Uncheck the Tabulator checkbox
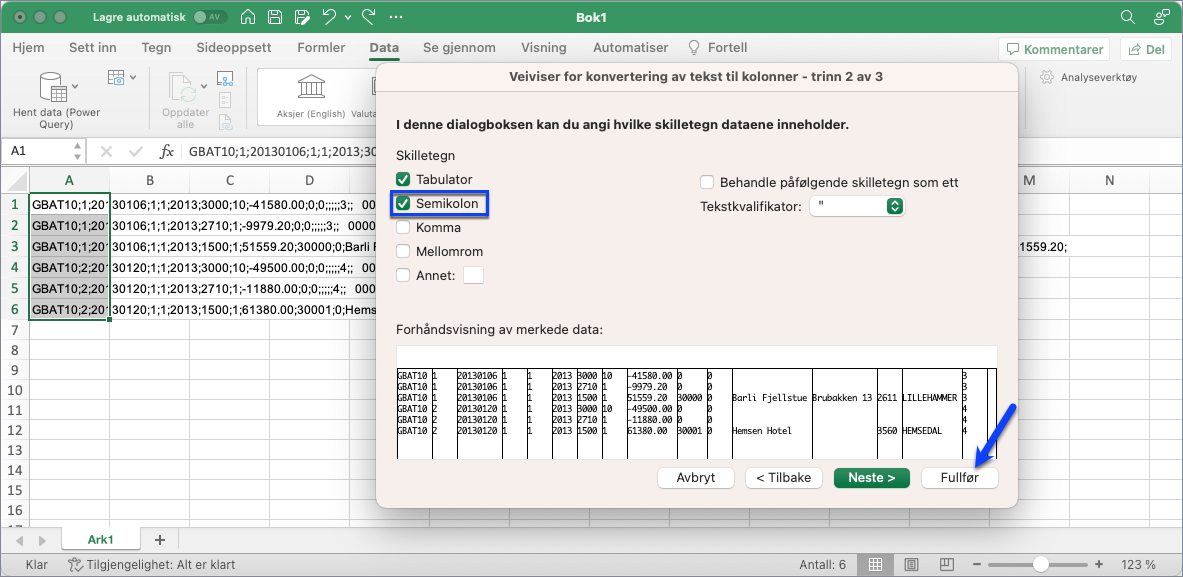The height and width of the screenshot is (577, 1183). 404,180
